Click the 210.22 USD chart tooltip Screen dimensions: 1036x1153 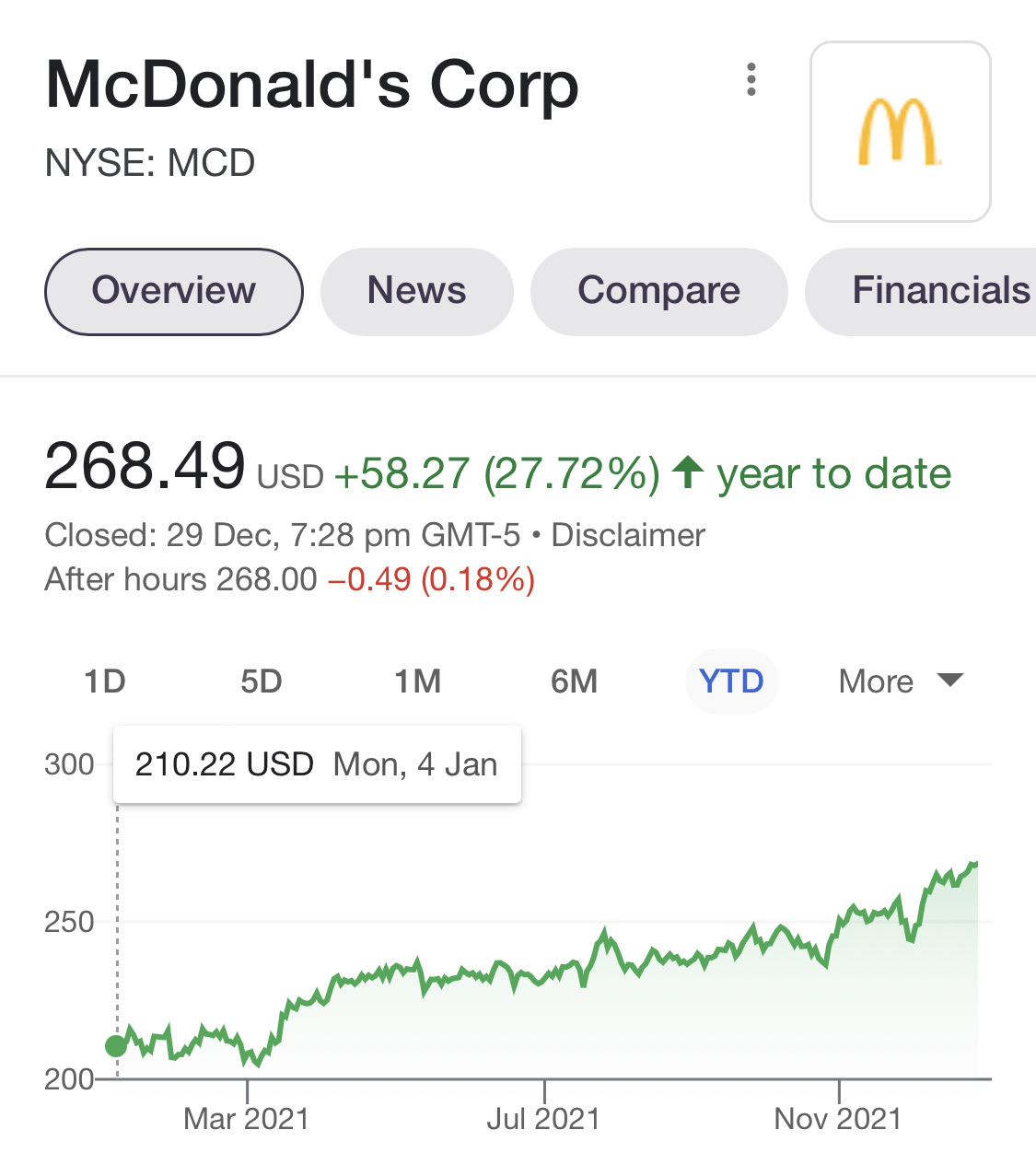tap(317, 764)
